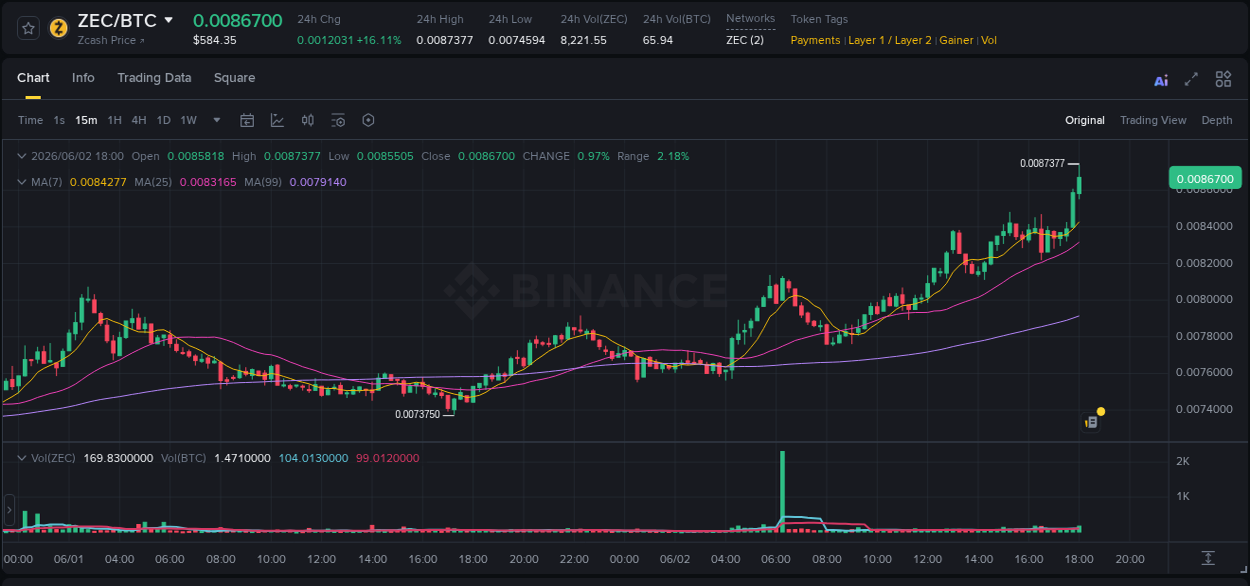Click the $584.35 USD price
Image resolution: width=1250 pixels, height=586 pixels.
(x=214, y=40)
